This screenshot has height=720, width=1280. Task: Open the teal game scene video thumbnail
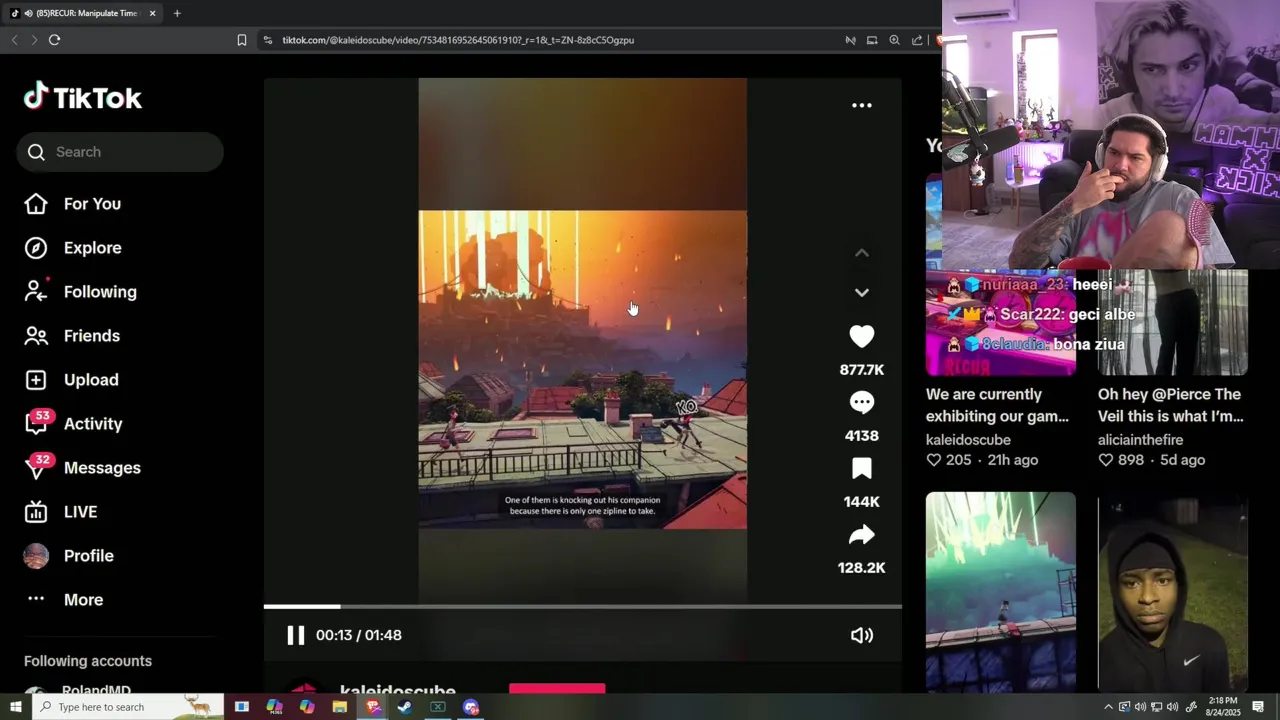pyautogui.click(x=1000, y=592)
